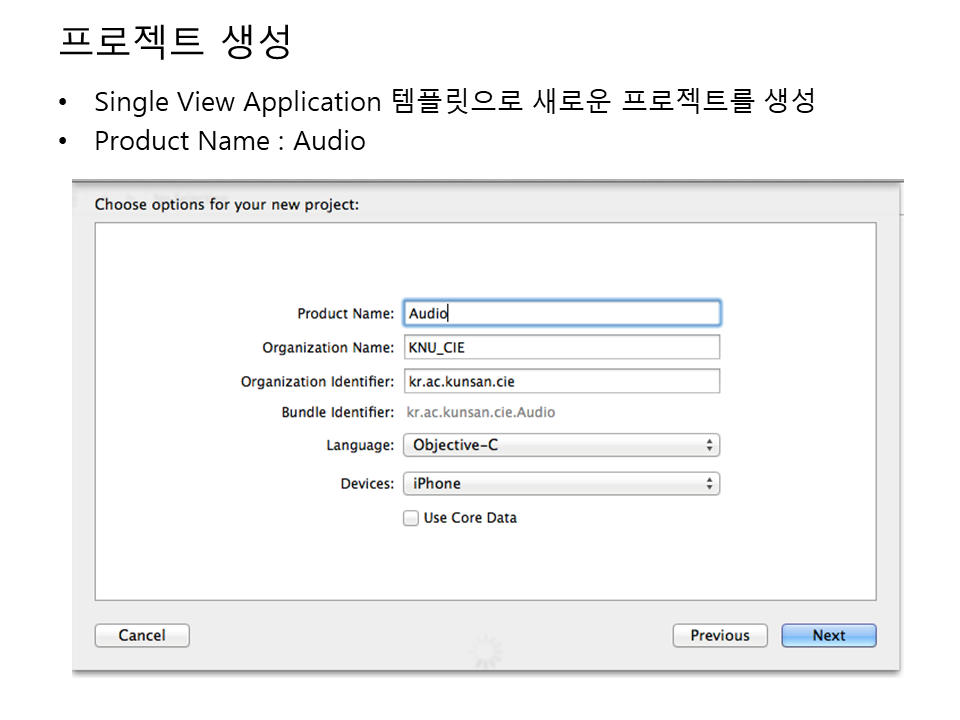
Task: Click the greyed Bundle Identifier value kr.ac.kunsan.cie.Audio
Action: click(x=481, y=412)
